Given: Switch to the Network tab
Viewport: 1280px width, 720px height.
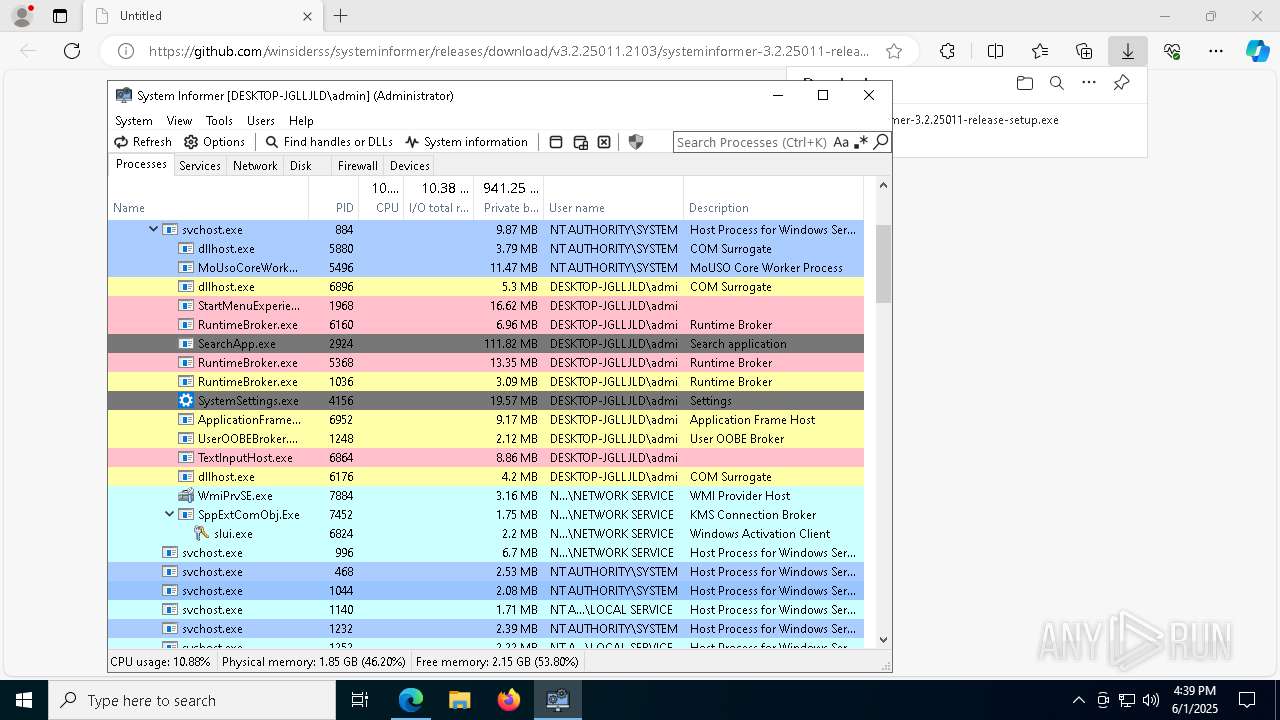Looking at the screenshot, I should pos(255,166).
